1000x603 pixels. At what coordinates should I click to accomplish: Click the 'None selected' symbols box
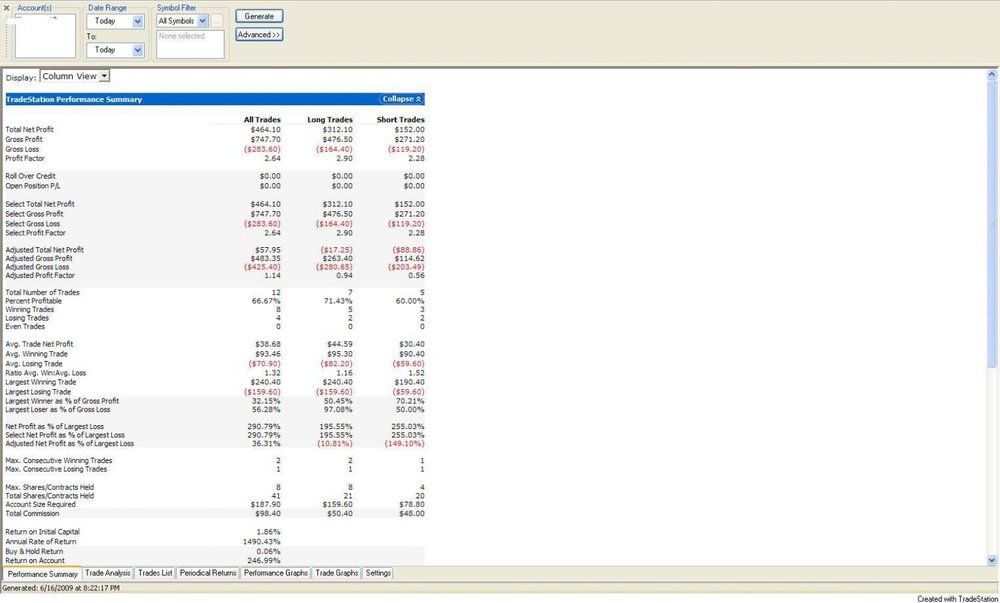pos(190,44)
